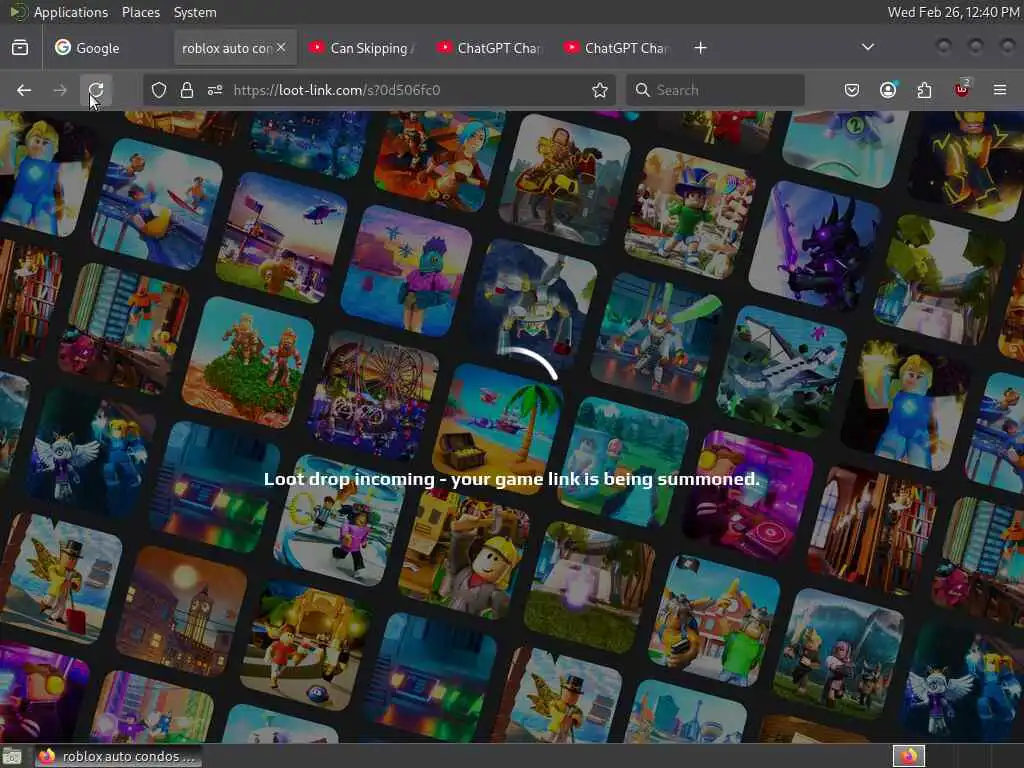The image size is (1024, 768).
Task: Click the construction worker hard hat thumbnail
Action: [466, 553]
